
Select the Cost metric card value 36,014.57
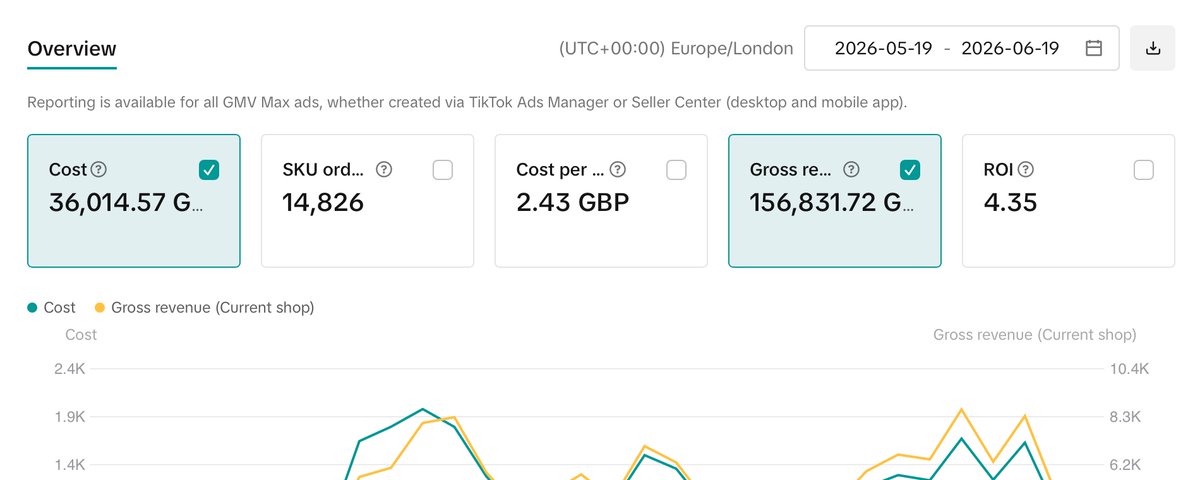127,203
